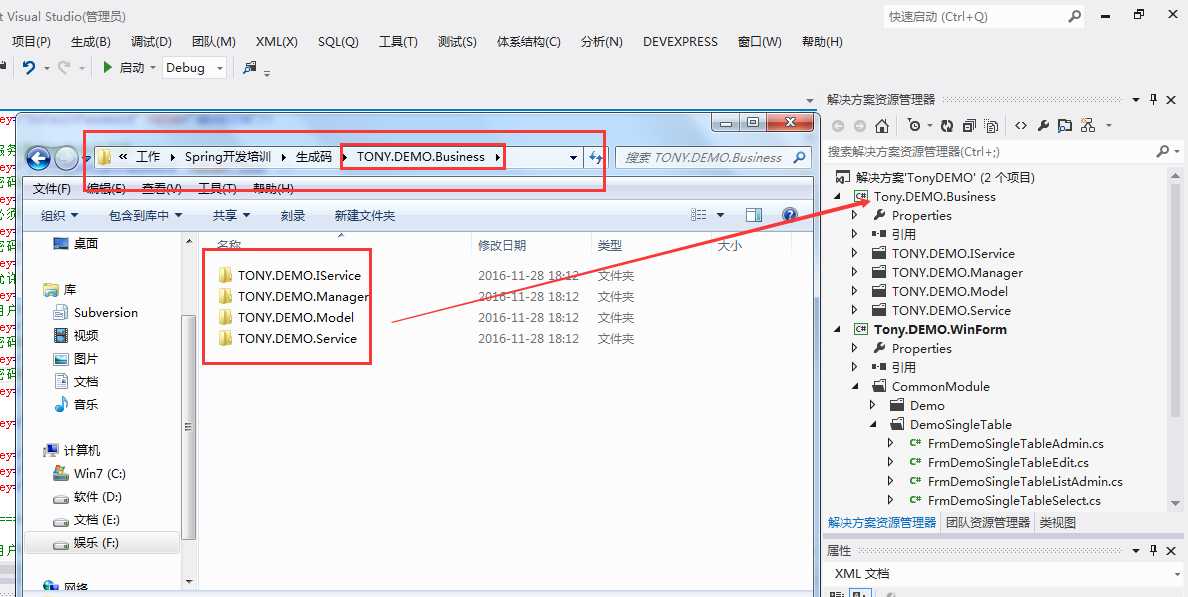1188x597 pixels.
Task: Collapse the Tony.DEMO.WinForm project node
Action: [x=838, y=330]
